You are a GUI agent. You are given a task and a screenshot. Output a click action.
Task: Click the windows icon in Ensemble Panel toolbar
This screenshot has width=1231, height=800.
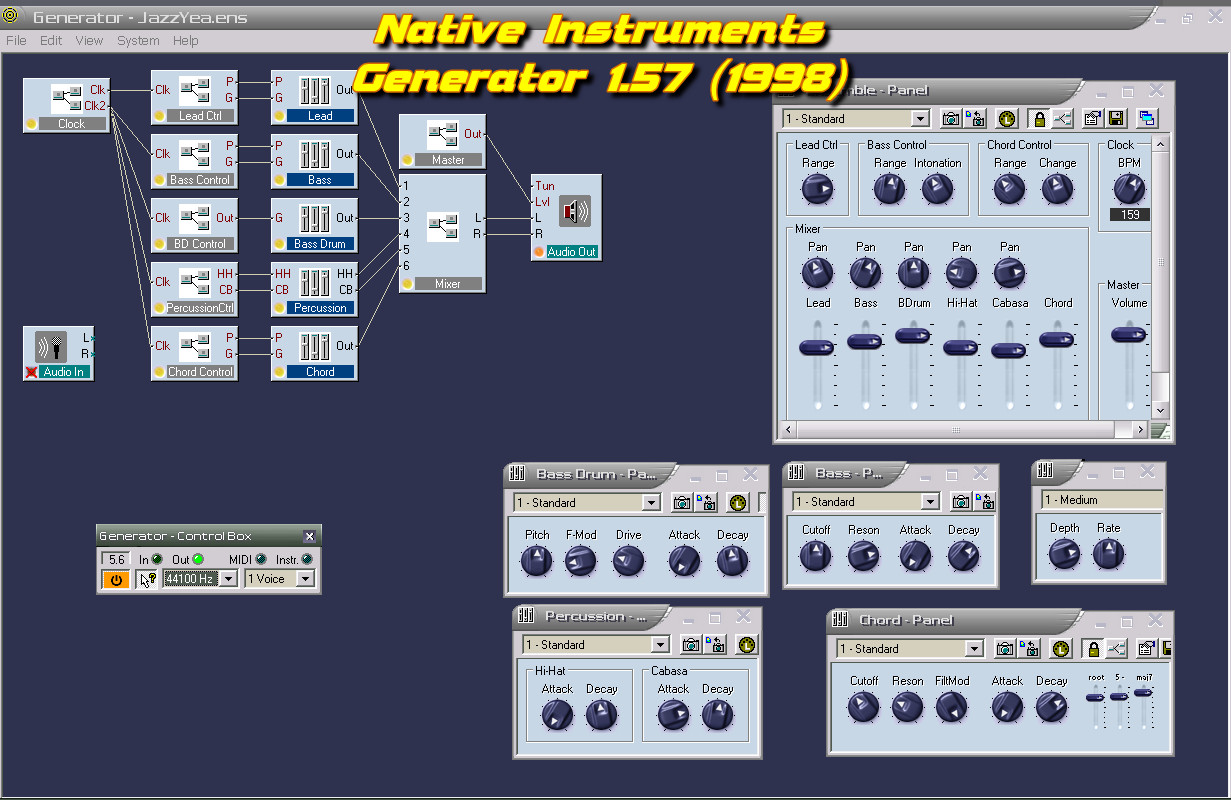(x=1147, y=118)
